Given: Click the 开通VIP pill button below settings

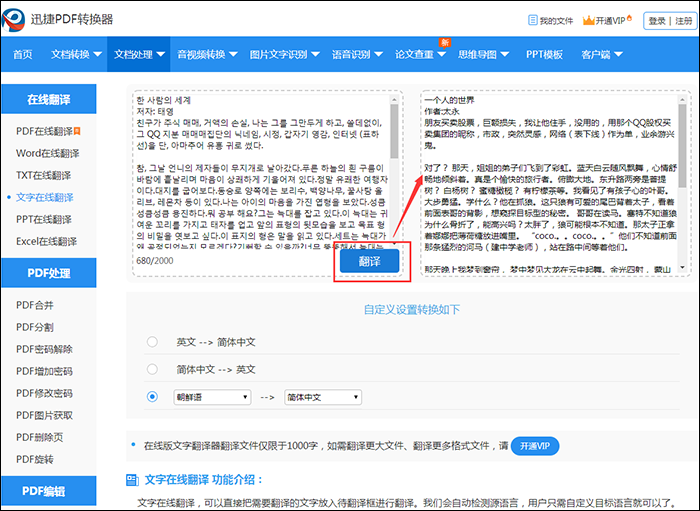Looking at the screenshot, I should [535, 446].
